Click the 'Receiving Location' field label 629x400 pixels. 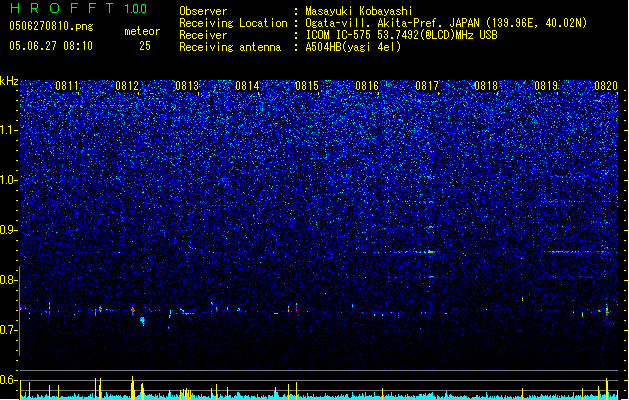(233, 23)
